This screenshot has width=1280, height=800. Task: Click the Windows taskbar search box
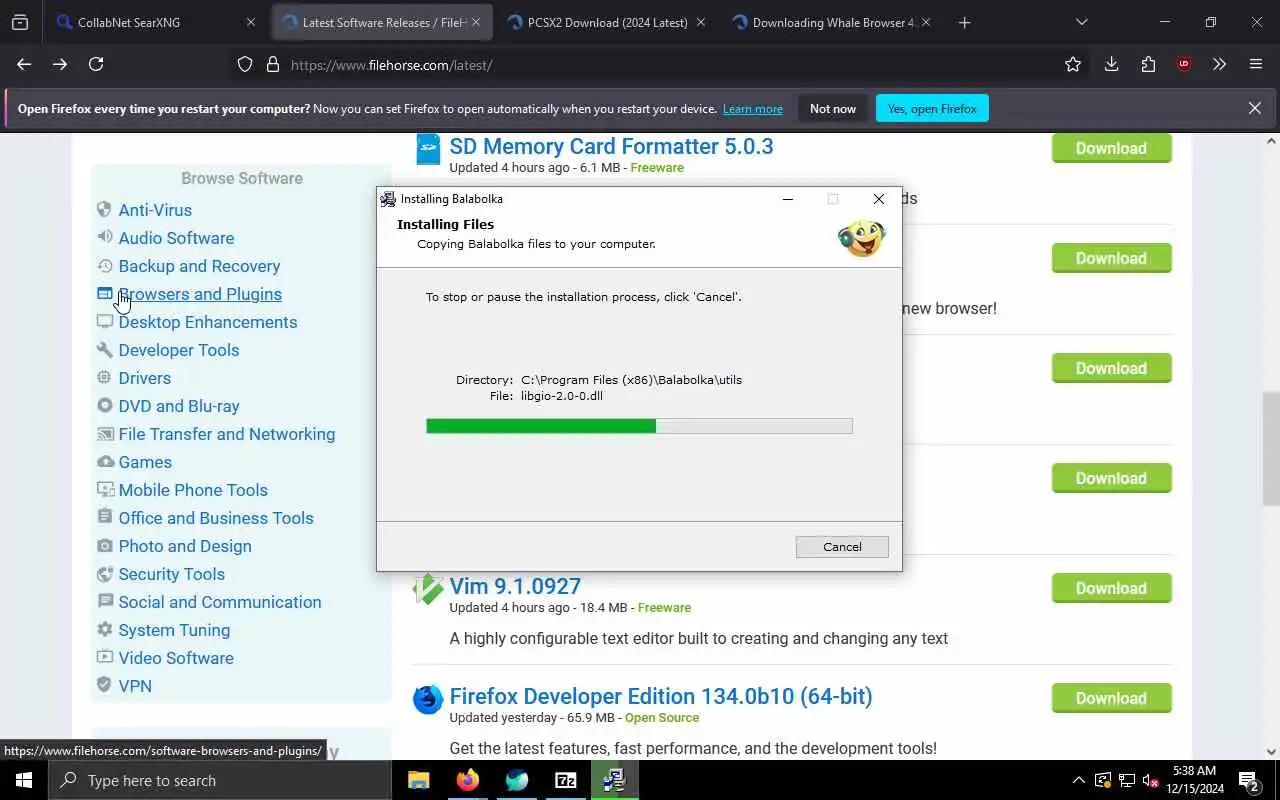220,780
